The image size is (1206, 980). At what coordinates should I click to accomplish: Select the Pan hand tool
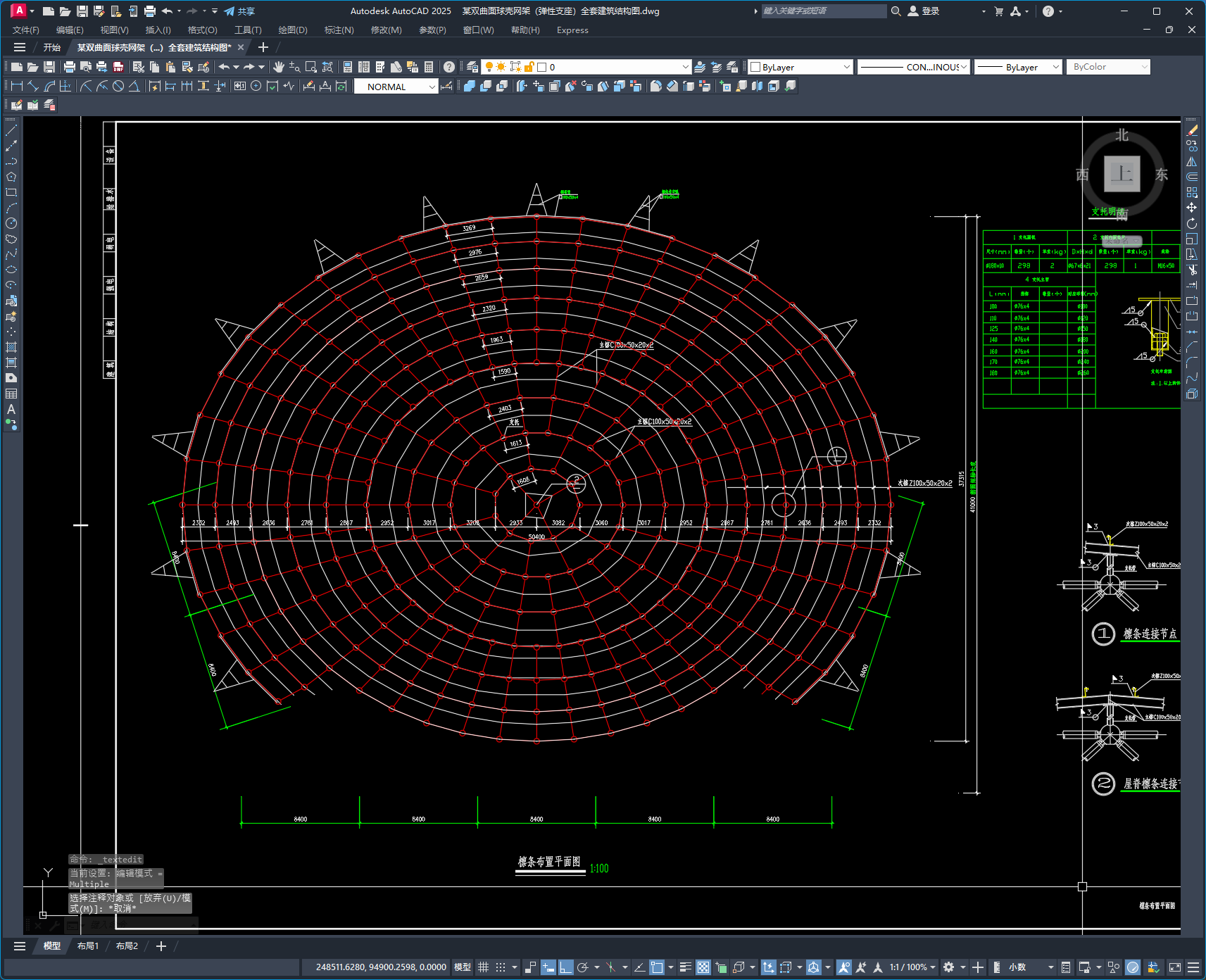click(279, 67)
